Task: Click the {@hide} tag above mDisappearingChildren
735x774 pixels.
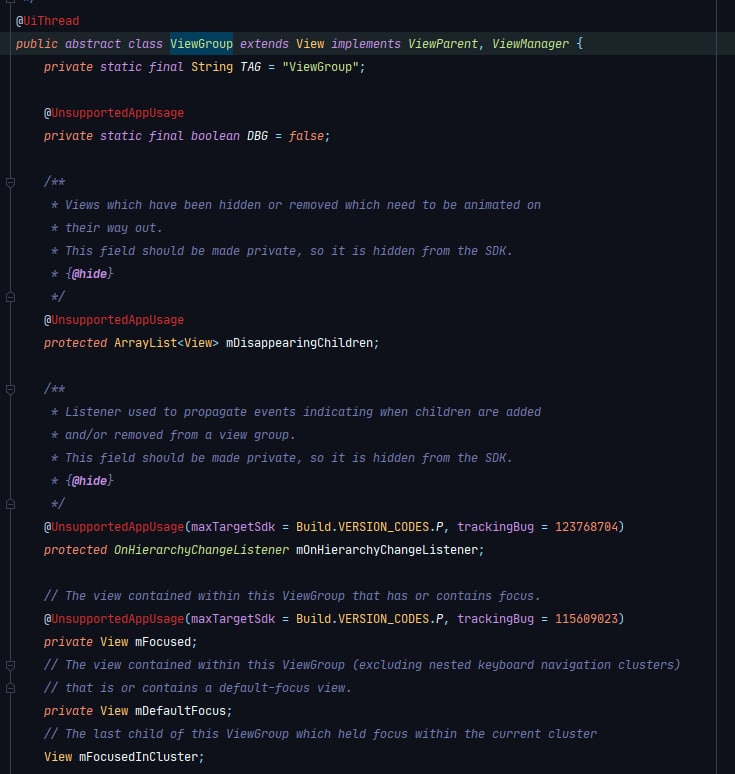Action: 89,274
